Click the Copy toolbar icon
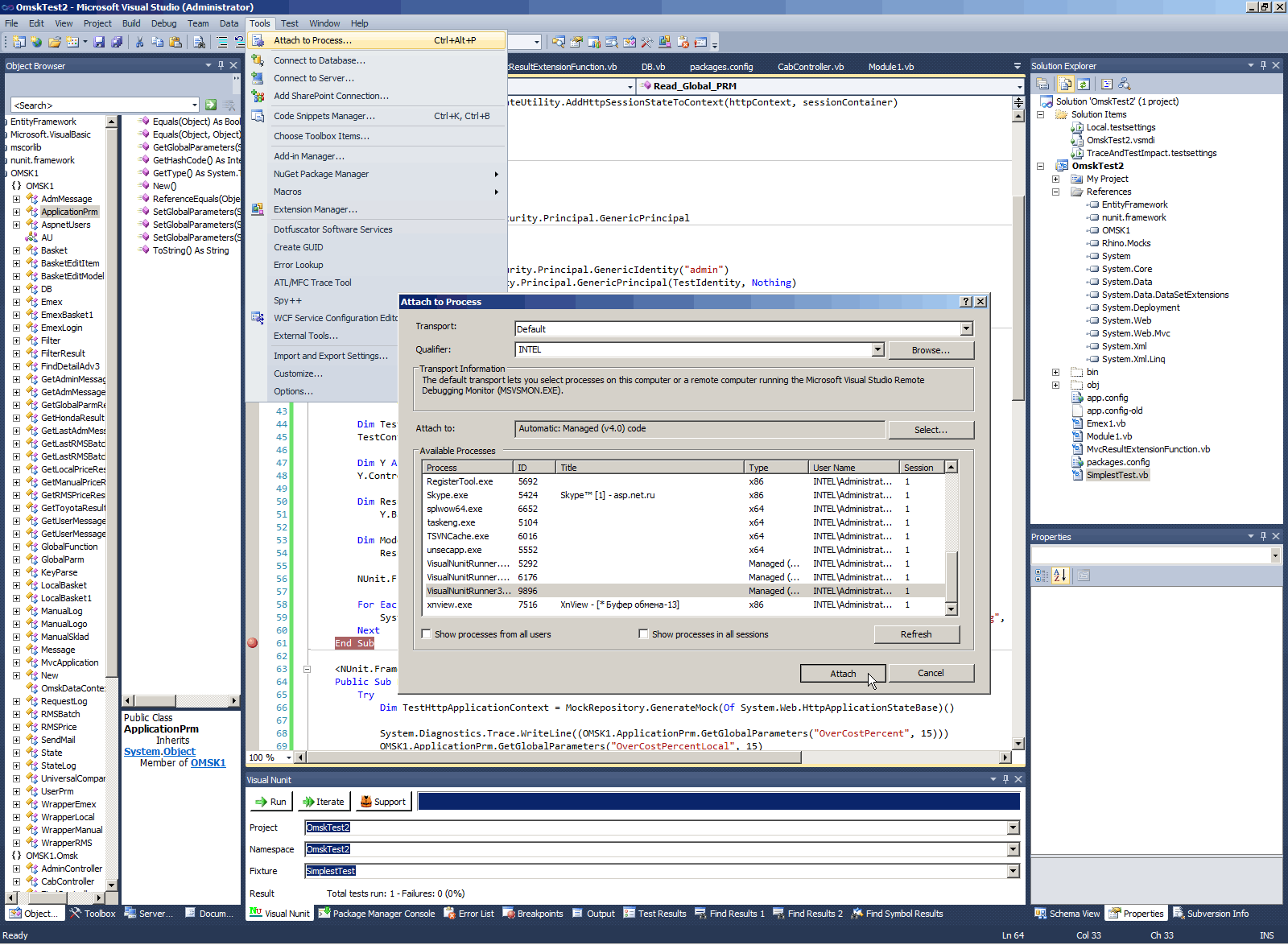Image resolution: width=1288 pixels, height=945 pixels. (157, 42)
